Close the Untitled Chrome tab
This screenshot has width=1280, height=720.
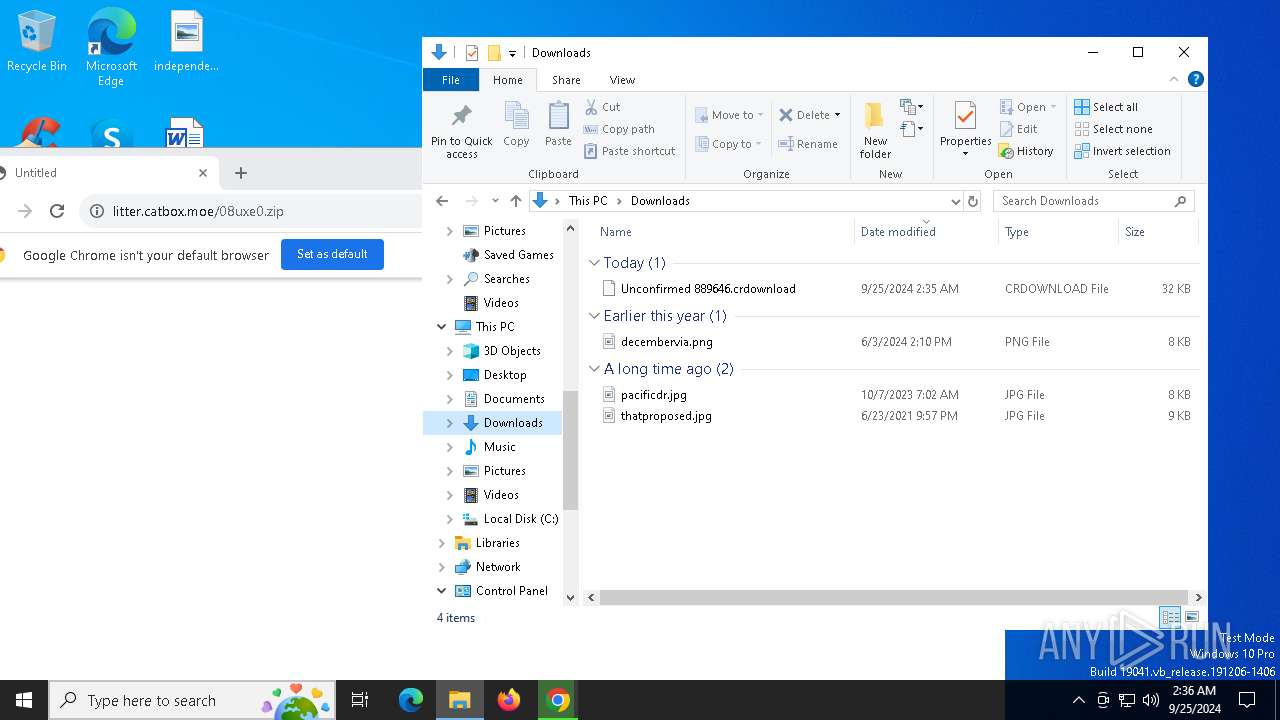tap(203, 173)
